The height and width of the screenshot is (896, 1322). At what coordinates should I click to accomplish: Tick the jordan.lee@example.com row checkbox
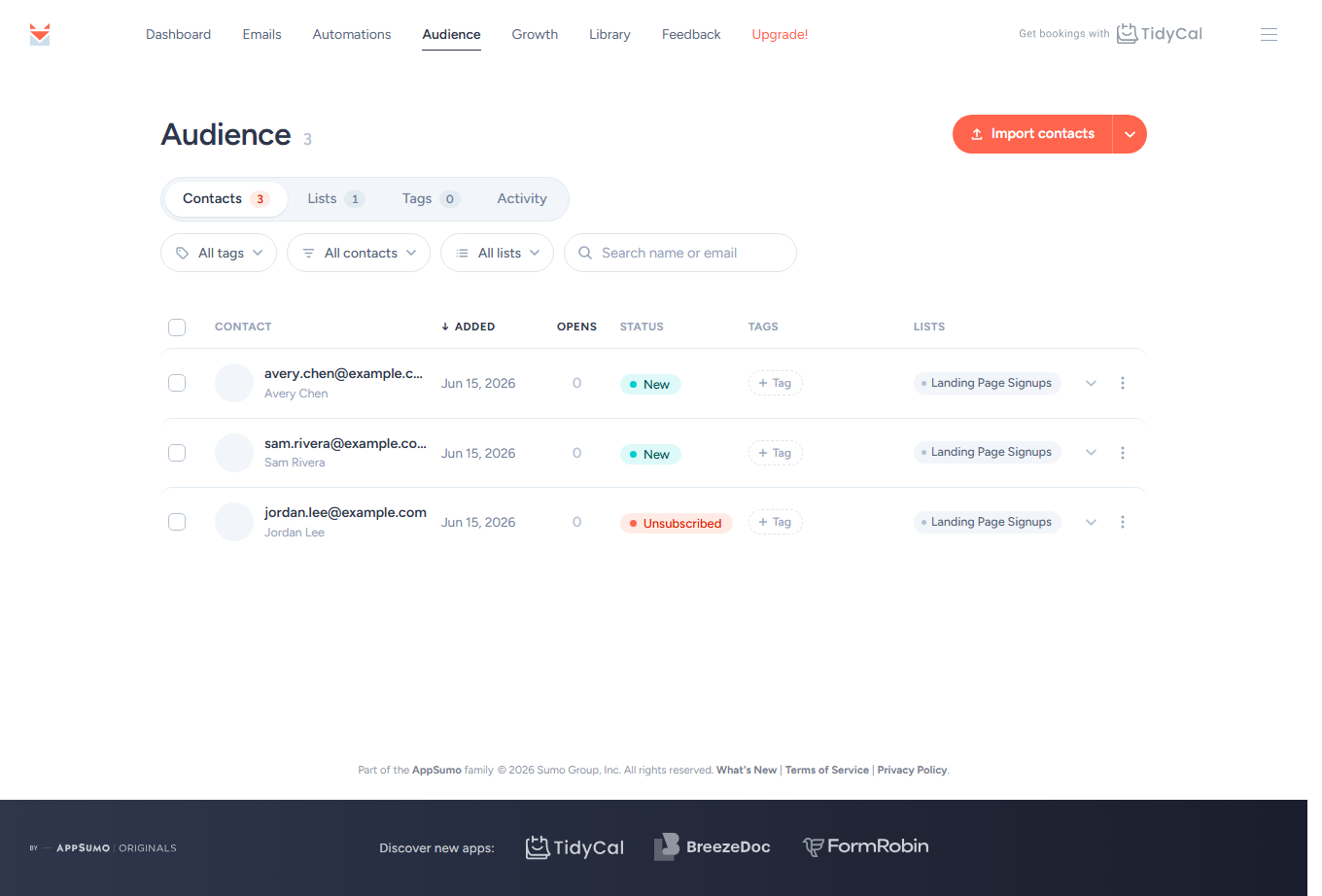pyautogui.click(x=177, y=522)
